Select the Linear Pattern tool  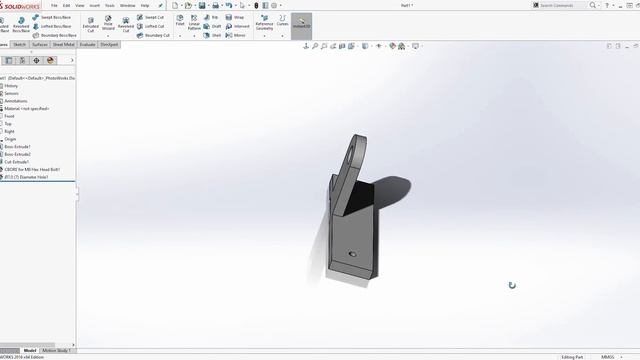tap(194, 22)
